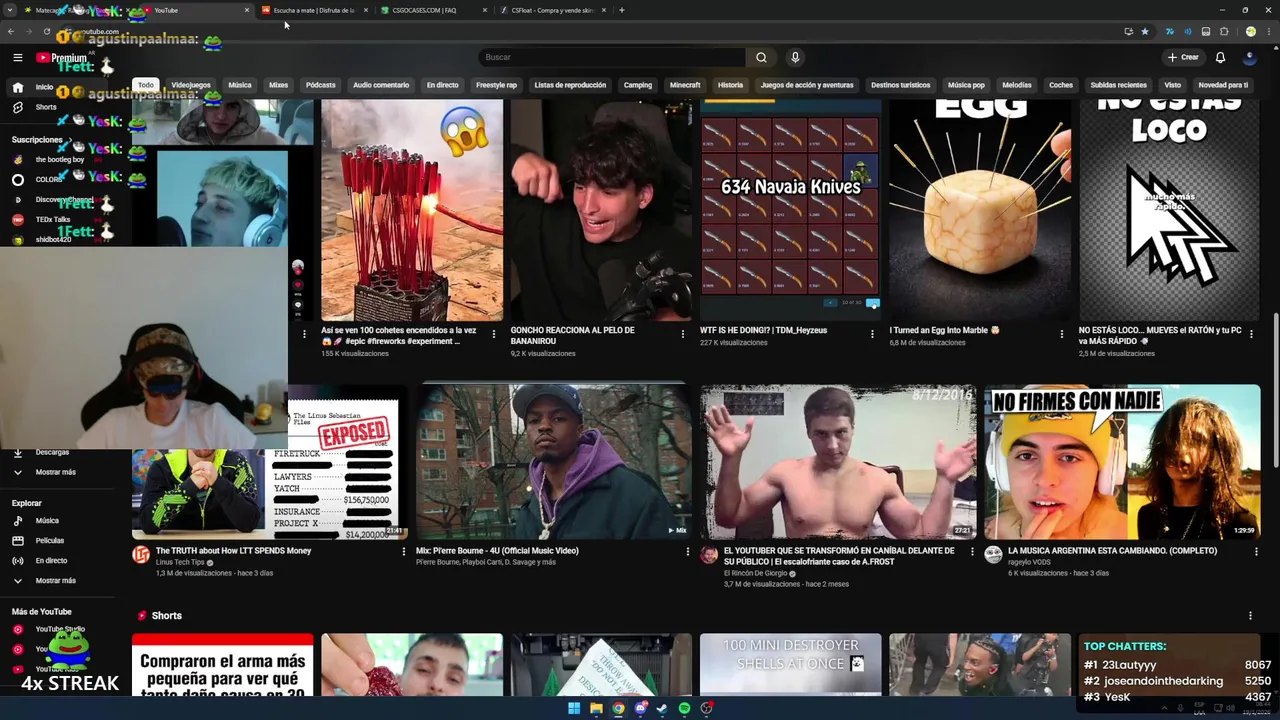Open options for the A.FROST caníbal video

971,551
